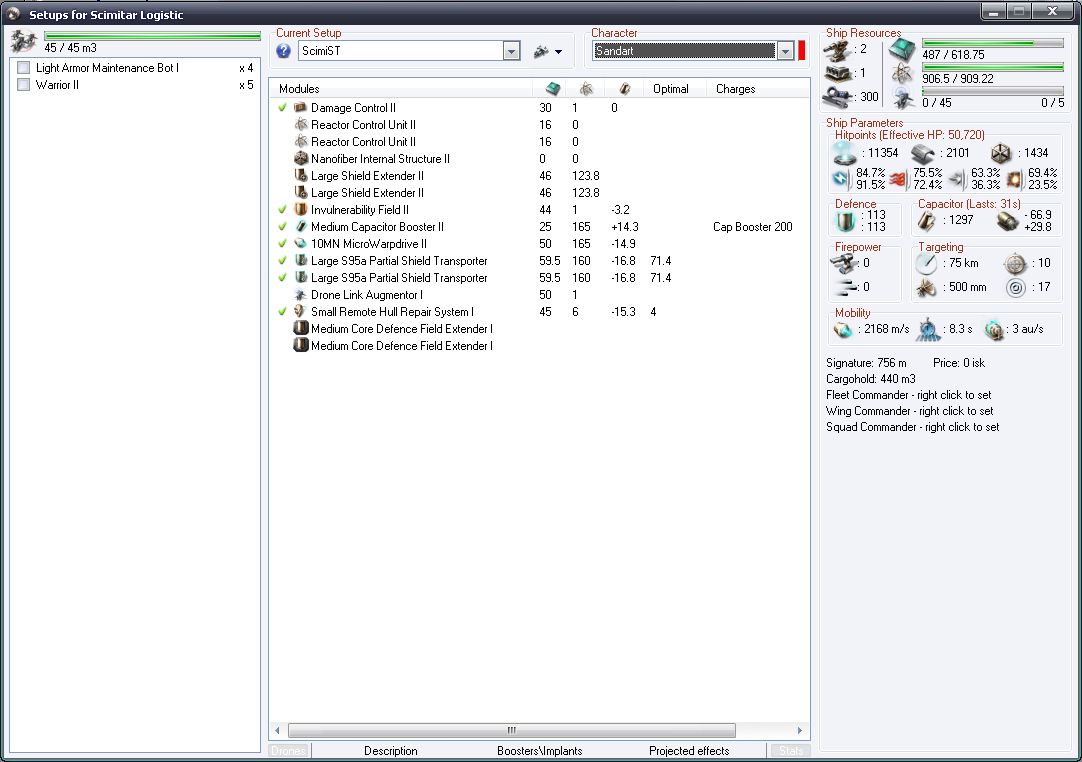Click Wing Commander right click to set
Screen dimensions: 1082x762
[x=909, y=411]
